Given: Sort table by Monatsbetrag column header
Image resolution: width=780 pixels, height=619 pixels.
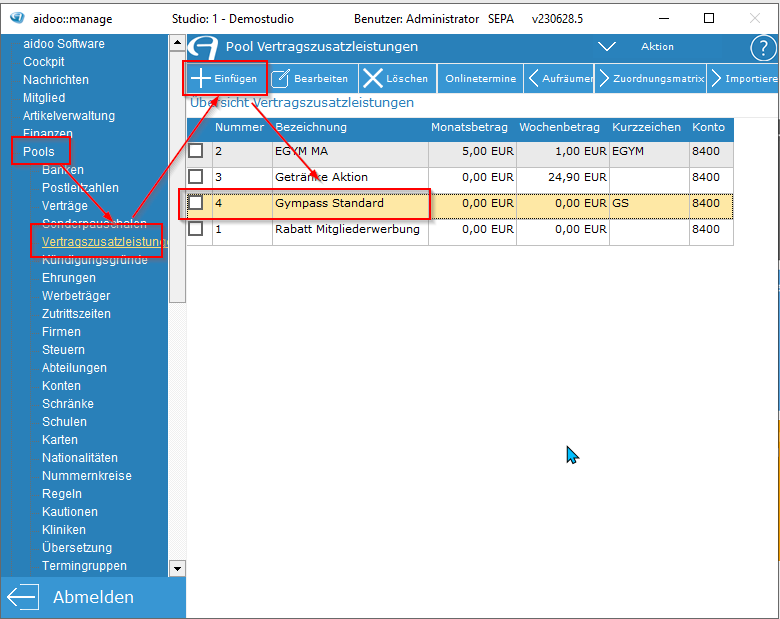Looking at the screenshot, I should (469, 128).
